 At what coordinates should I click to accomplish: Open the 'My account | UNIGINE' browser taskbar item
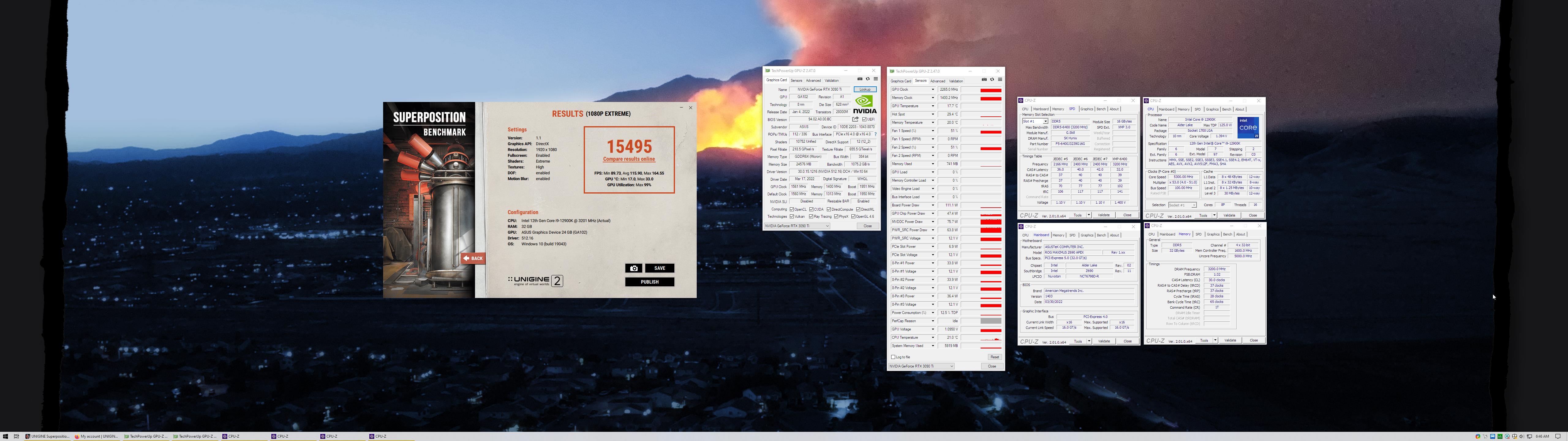click(x=97, y=436)
